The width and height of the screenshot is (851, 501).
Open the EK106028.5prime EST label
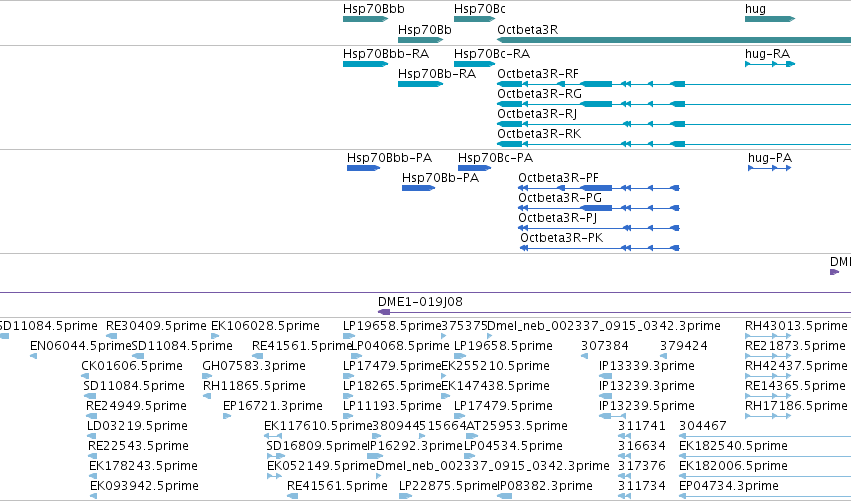tap(265, 326)
